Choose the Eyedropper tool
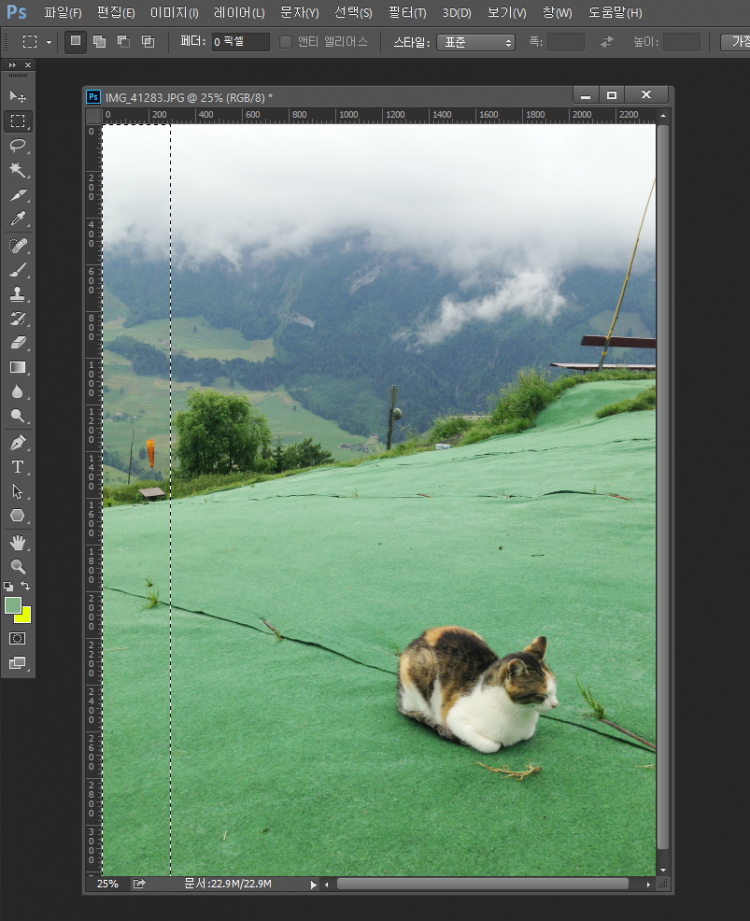This screenshot has height=921, width=750. click(18, 219)
